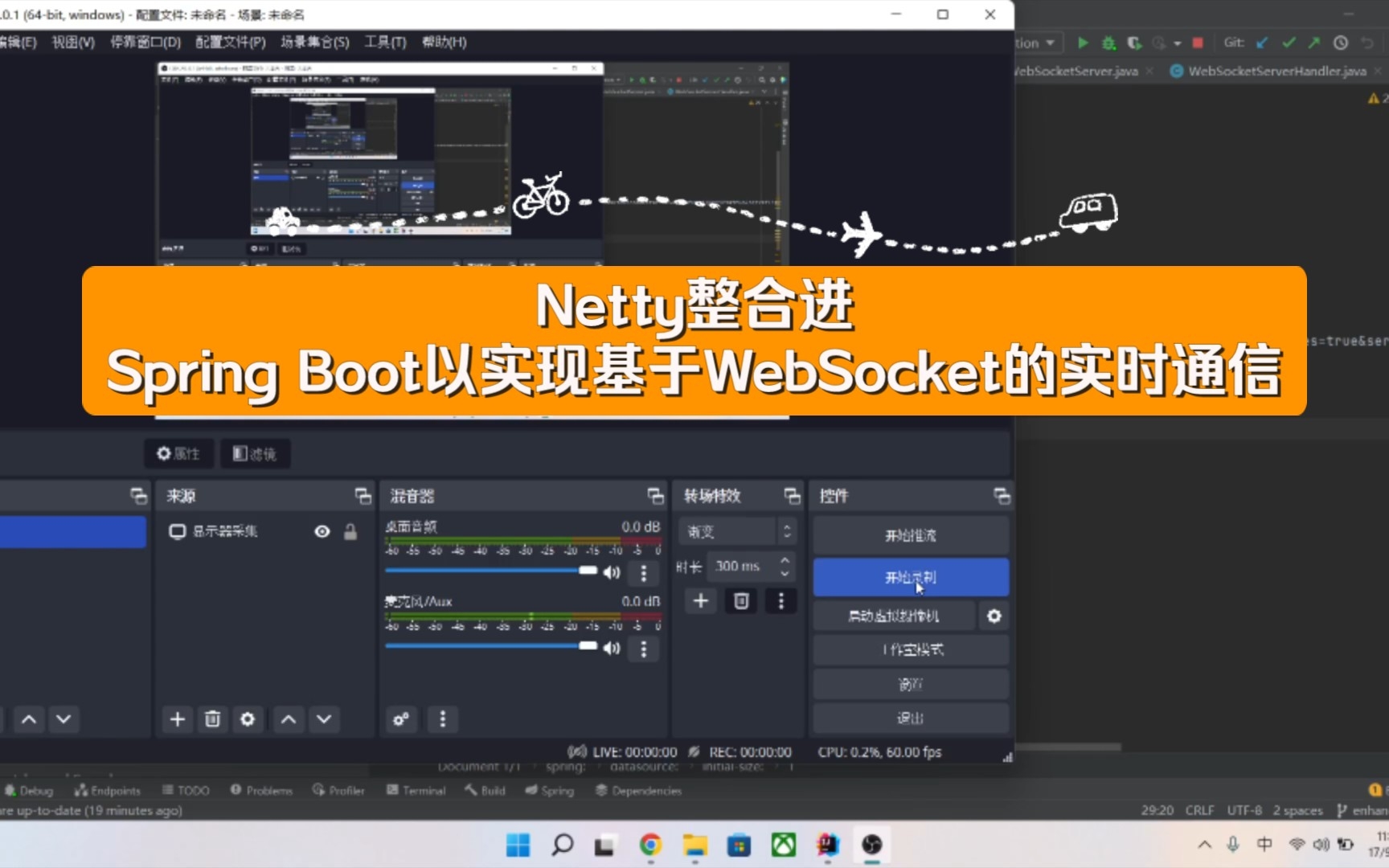This screenshot has width=1389, height=868.
Task: Move the selected scene down
Action: (64, 719)
